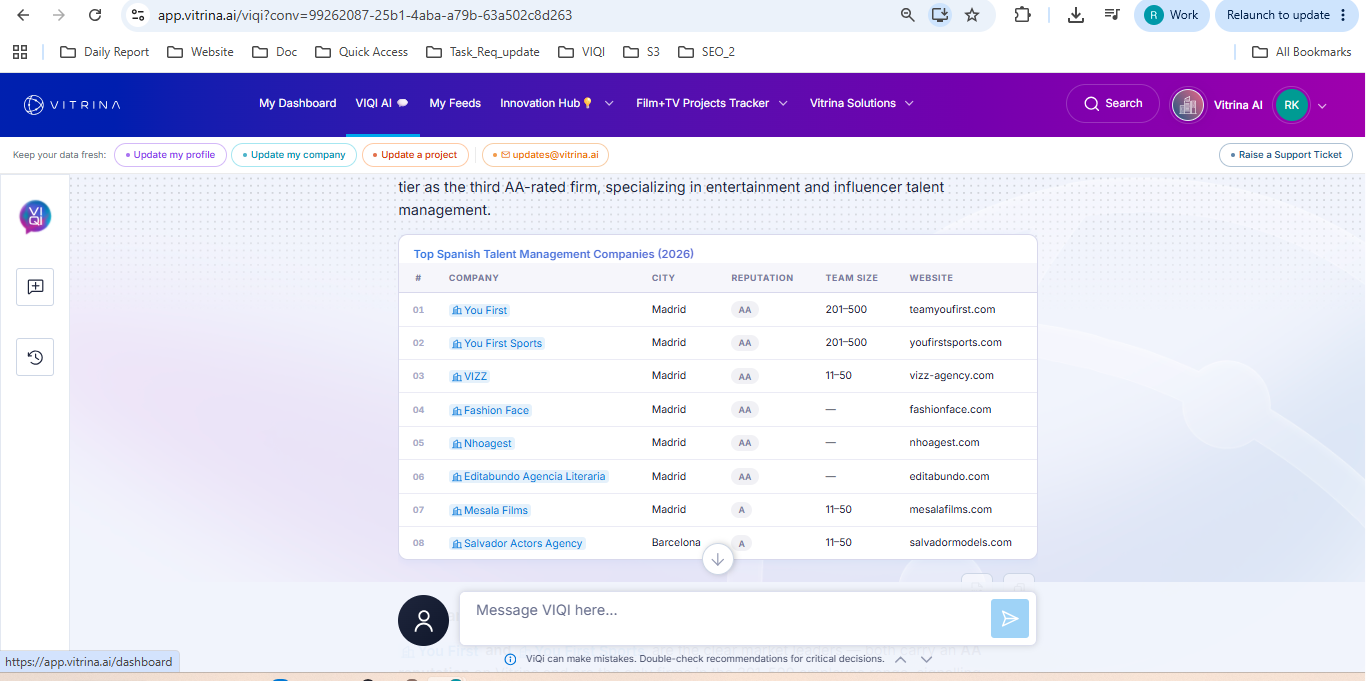Go forward using the browser forward arrow
Screen dimensions: 1366x681
[x=59, y=15]
